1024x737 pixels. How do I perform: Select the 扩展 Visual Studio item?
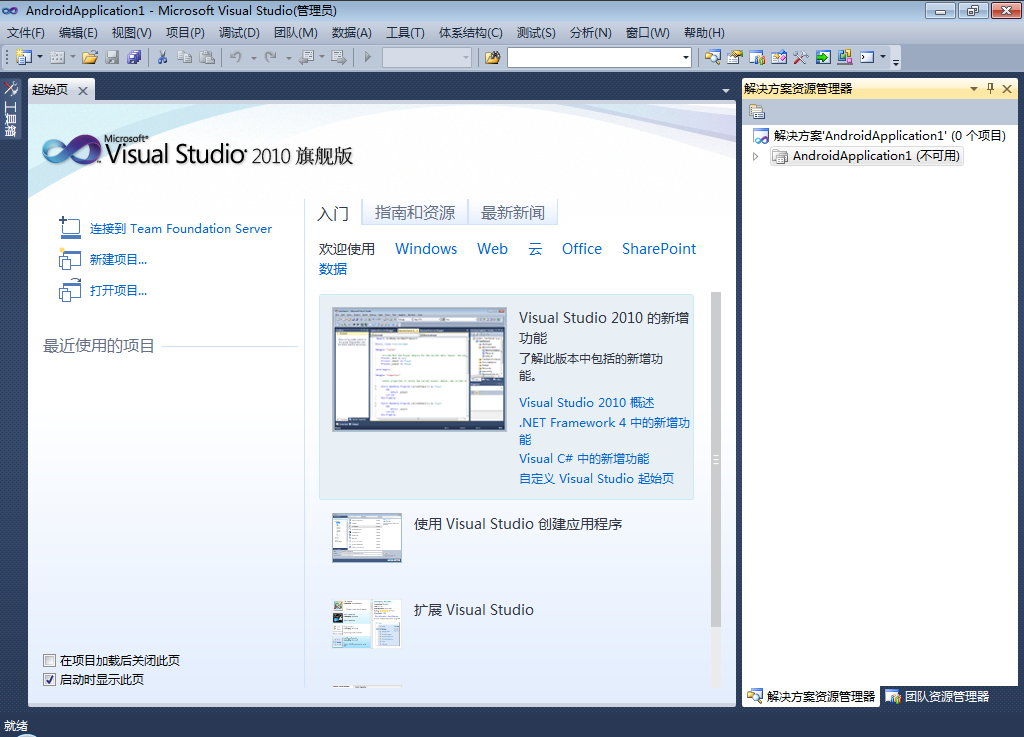point(473,610)
